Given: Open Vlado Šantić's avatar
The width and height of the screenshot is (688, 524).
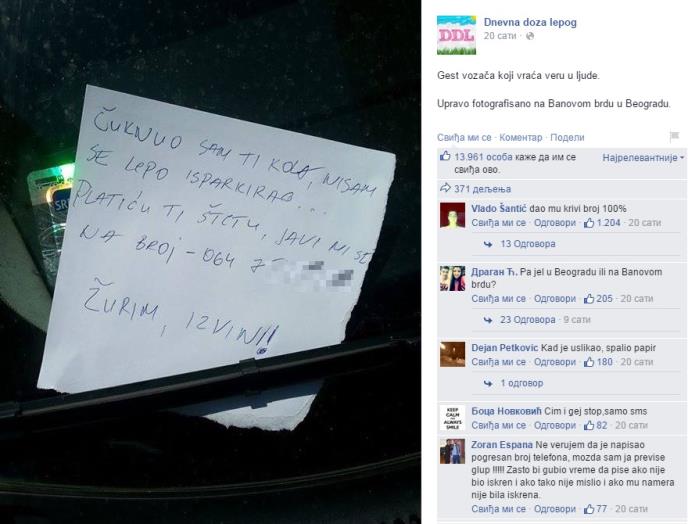Looking at the screenshot, I should [452, 215].
